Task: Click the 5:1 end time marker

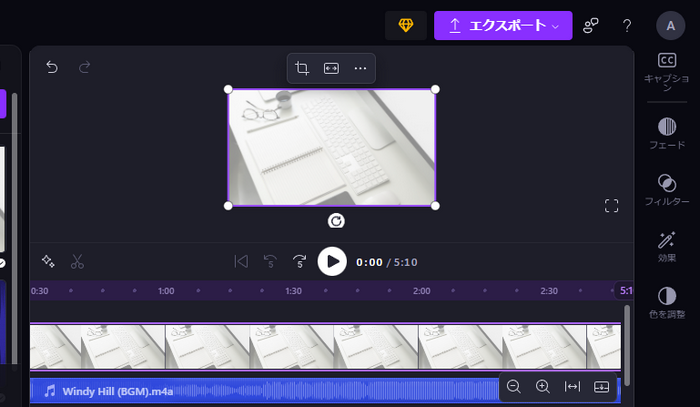Action: click(624, 291)
